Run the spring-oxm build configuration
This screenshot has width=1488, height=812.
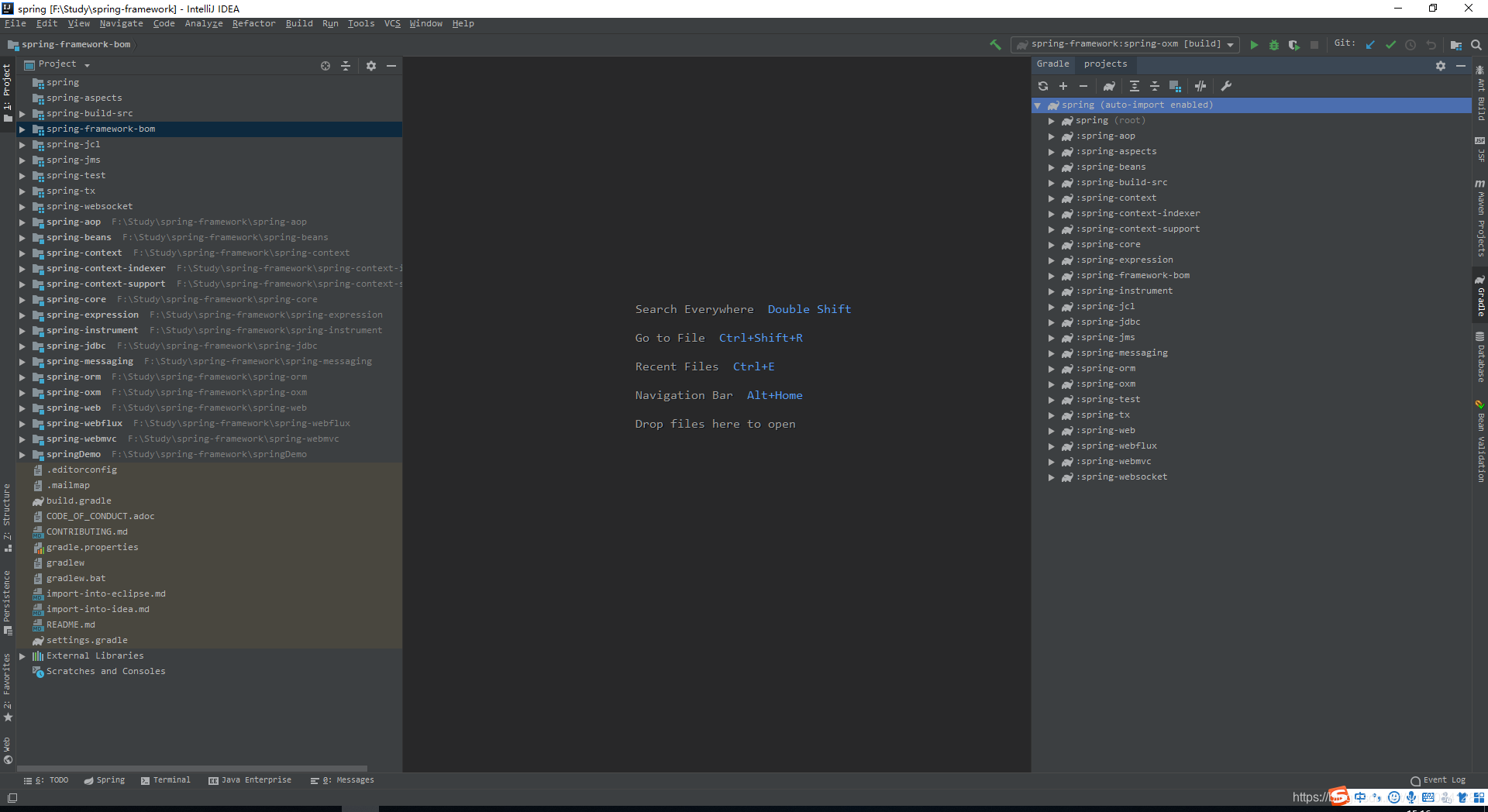1254,45
